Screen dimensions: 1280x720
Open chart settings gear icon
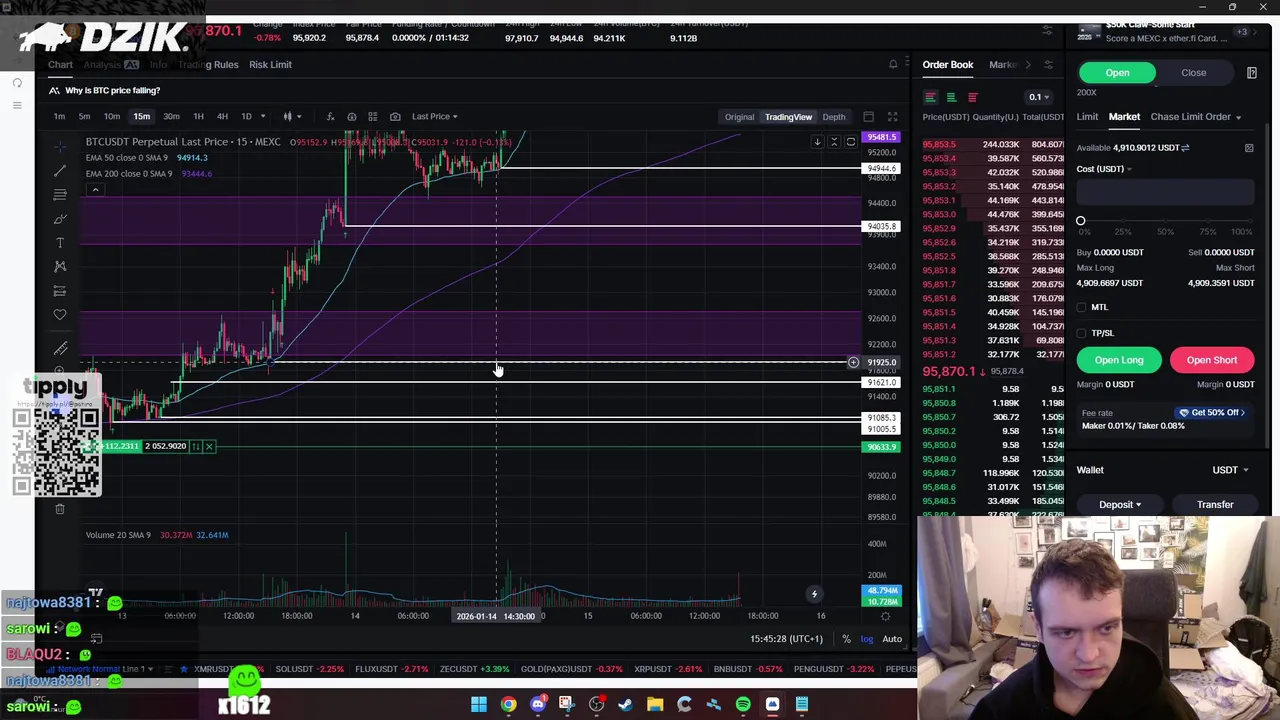point(885,616)
